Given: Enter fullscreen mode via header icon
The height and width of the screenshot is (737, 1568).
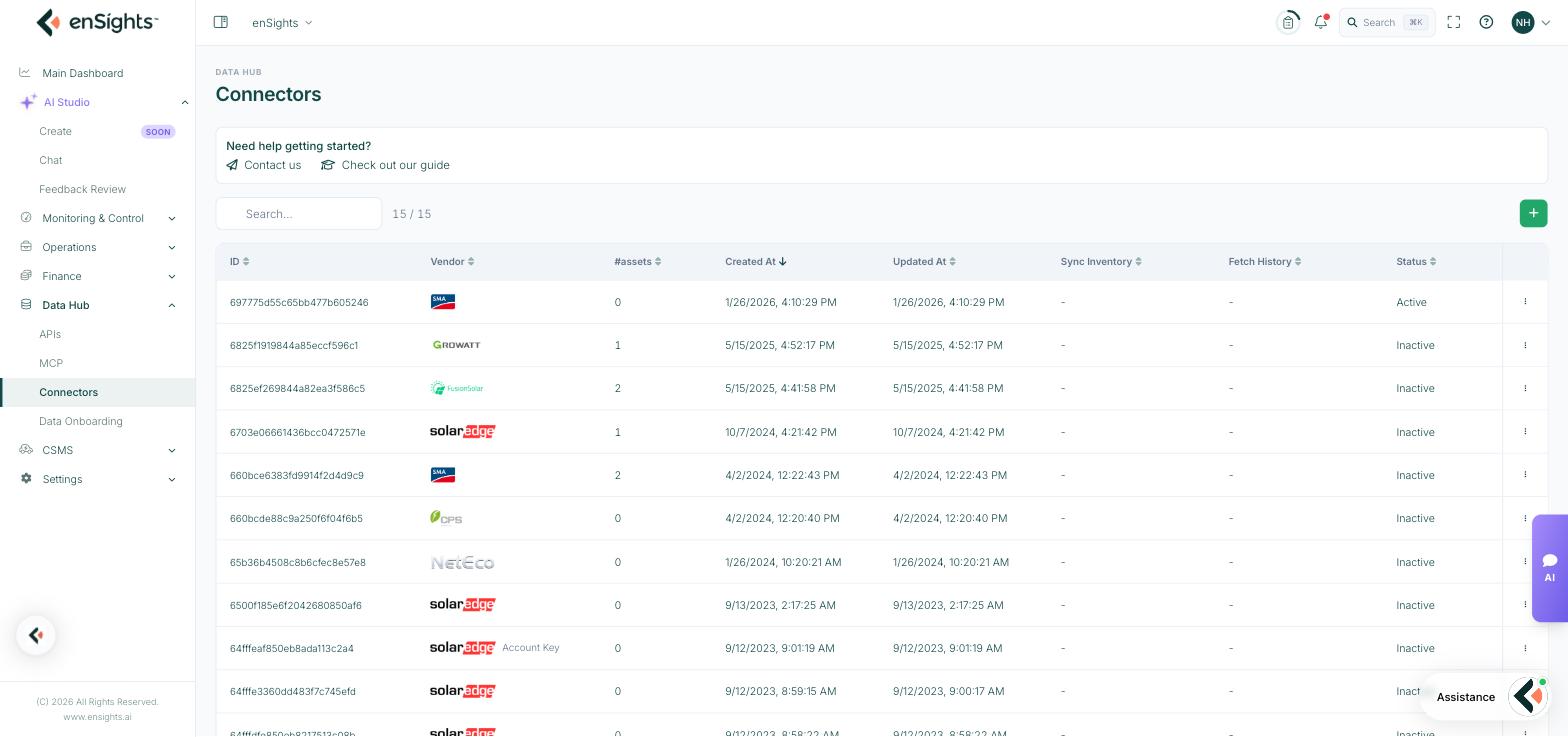Looking at the screenshot, I should pyautogui.click(x=1454, y=22).
